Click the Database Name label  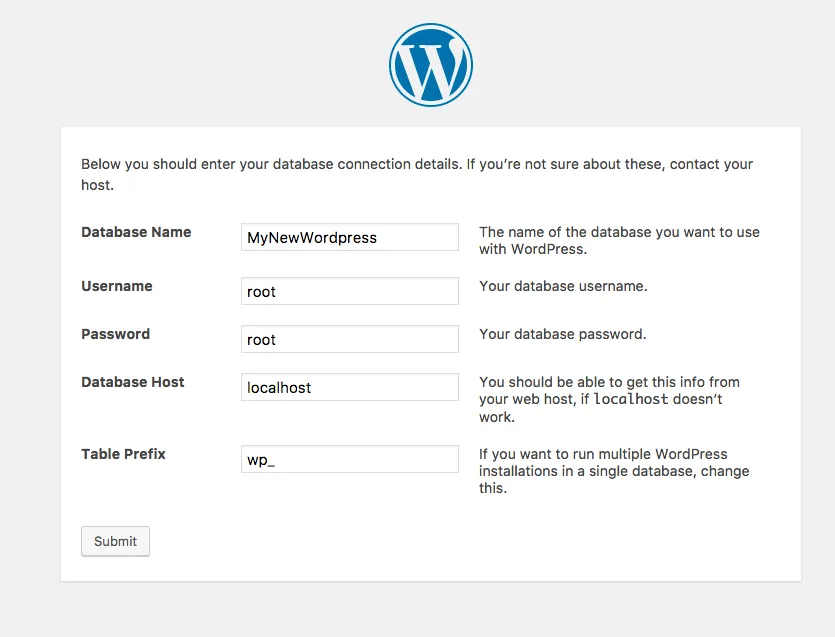coord(136,232)
